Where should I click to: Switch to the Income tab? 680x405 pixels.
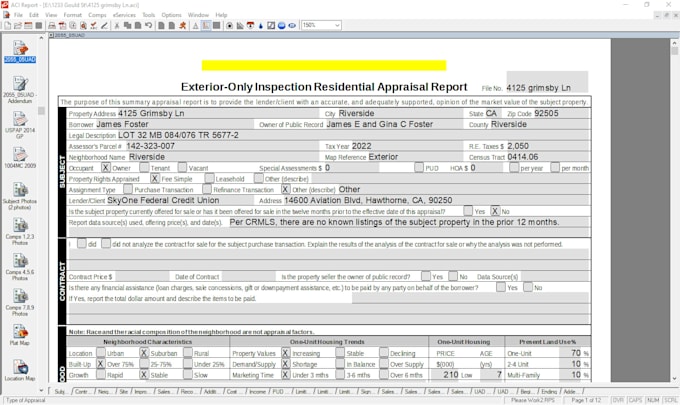pyautogui.click(x=258, y=392)
